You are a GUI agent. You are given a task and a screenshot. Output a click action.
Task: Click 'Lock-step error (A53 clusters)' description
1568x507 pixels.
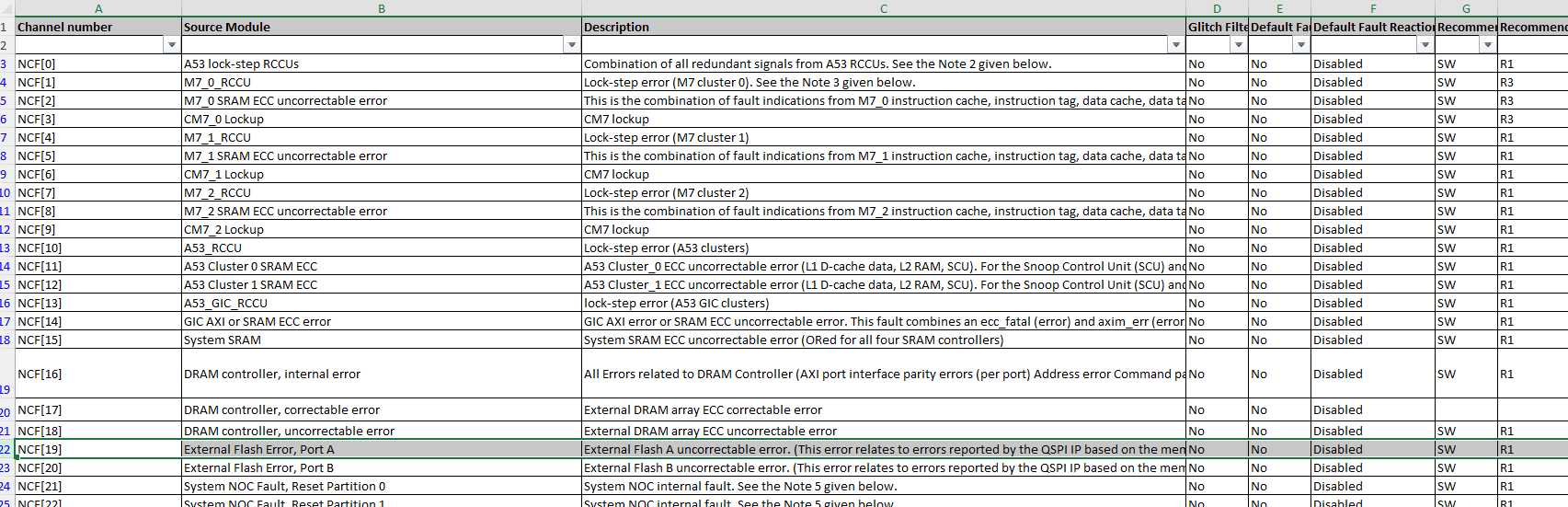(884, 248)
